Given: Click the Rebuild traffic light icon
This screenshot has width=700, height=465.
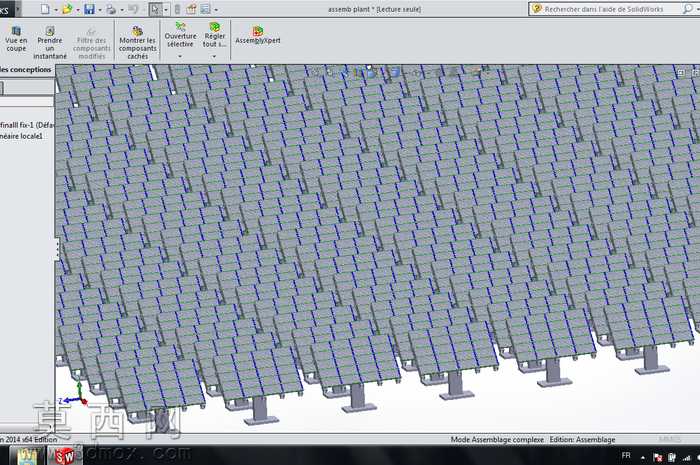Looking at the screenshot, I should pyautogui.click(x=177, y=9).
